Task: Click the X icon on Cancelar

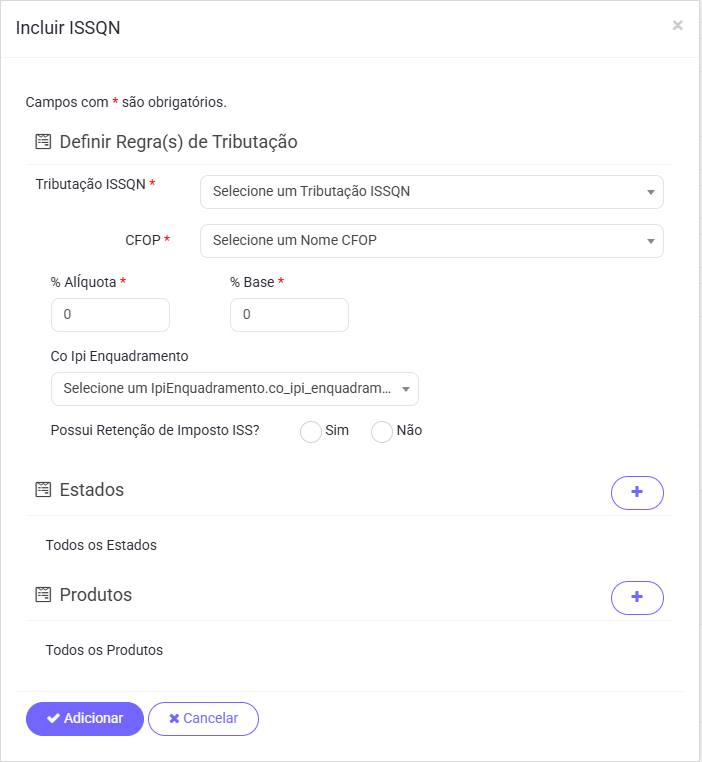Action: pos(174,719)
